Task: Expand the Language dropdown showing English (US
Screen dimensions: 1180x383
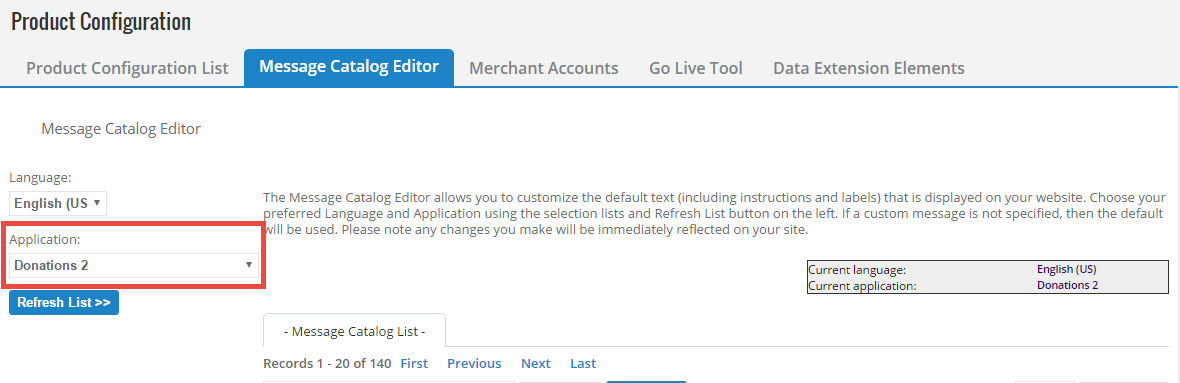Action: point(58,203)
